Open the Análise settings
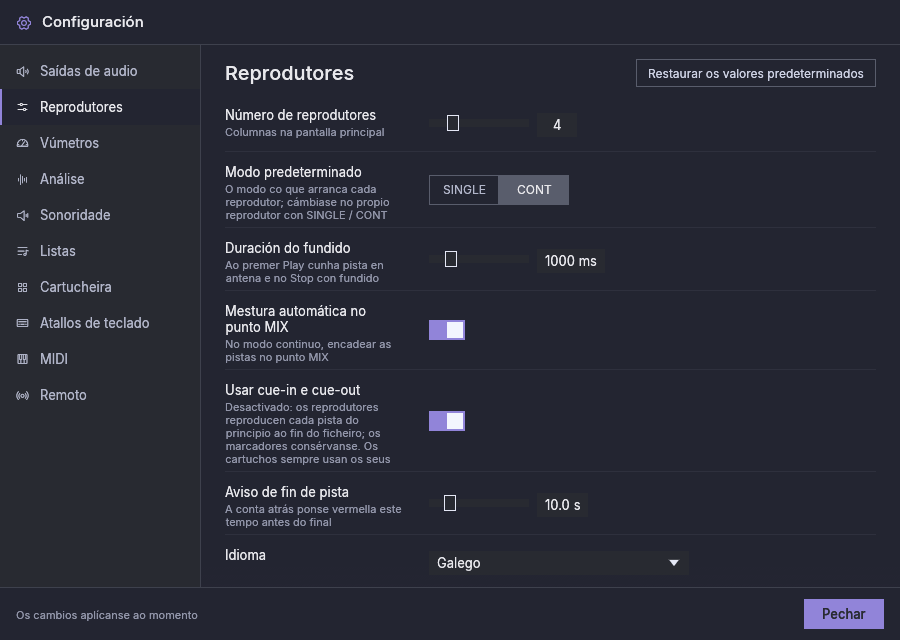 (x=100, y=179)
